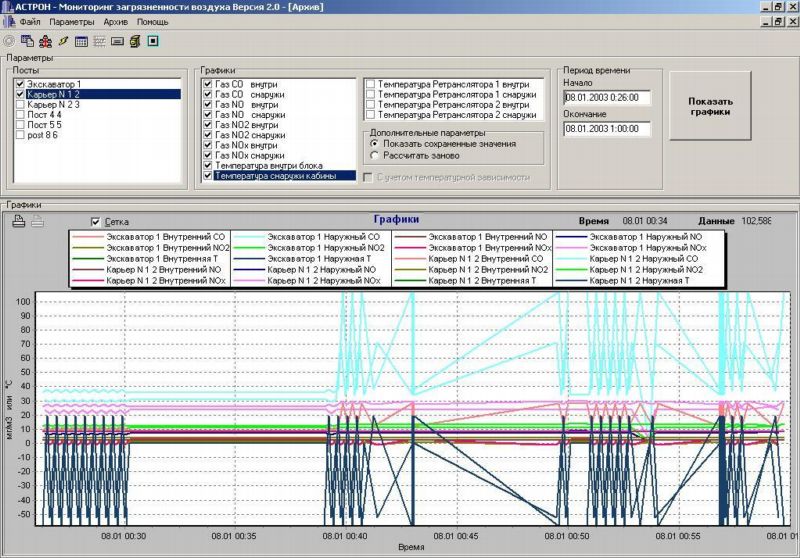Check Температура Ретранслятора 1 внутри

click(370, 85)
